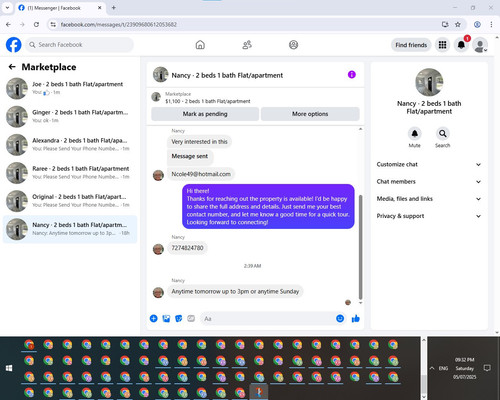Expand the Privacy & support section
This screenshot has width=500, height=400.
(x=429, y=216)
